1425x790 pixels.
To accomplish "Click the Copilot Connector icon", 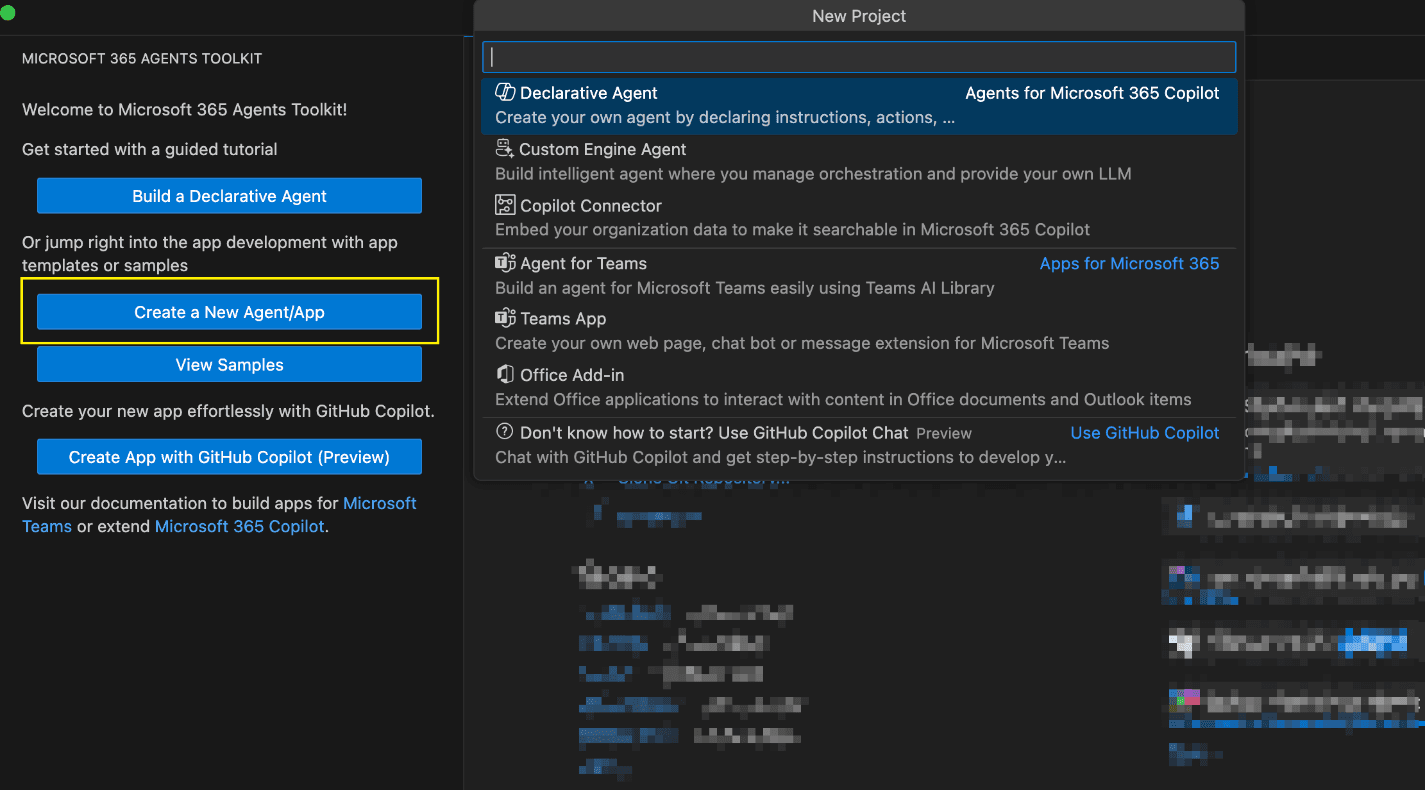I will 505,206.
